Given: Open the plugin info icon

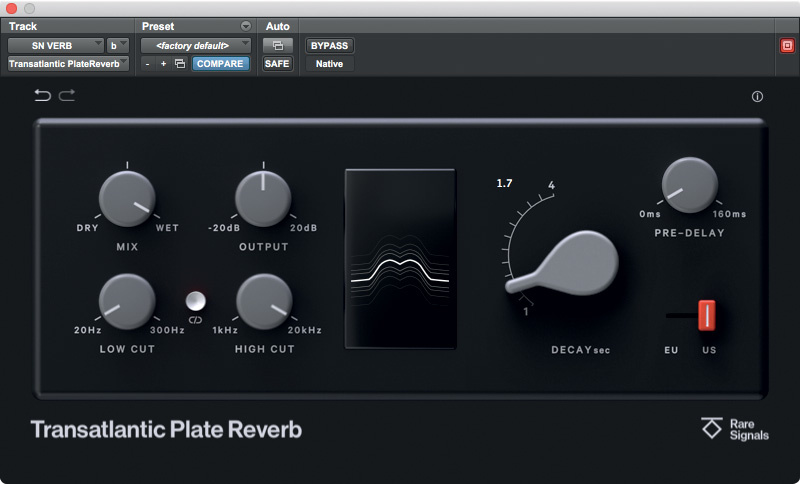Looking at the screenshot, I should click(x=757, y=96).
